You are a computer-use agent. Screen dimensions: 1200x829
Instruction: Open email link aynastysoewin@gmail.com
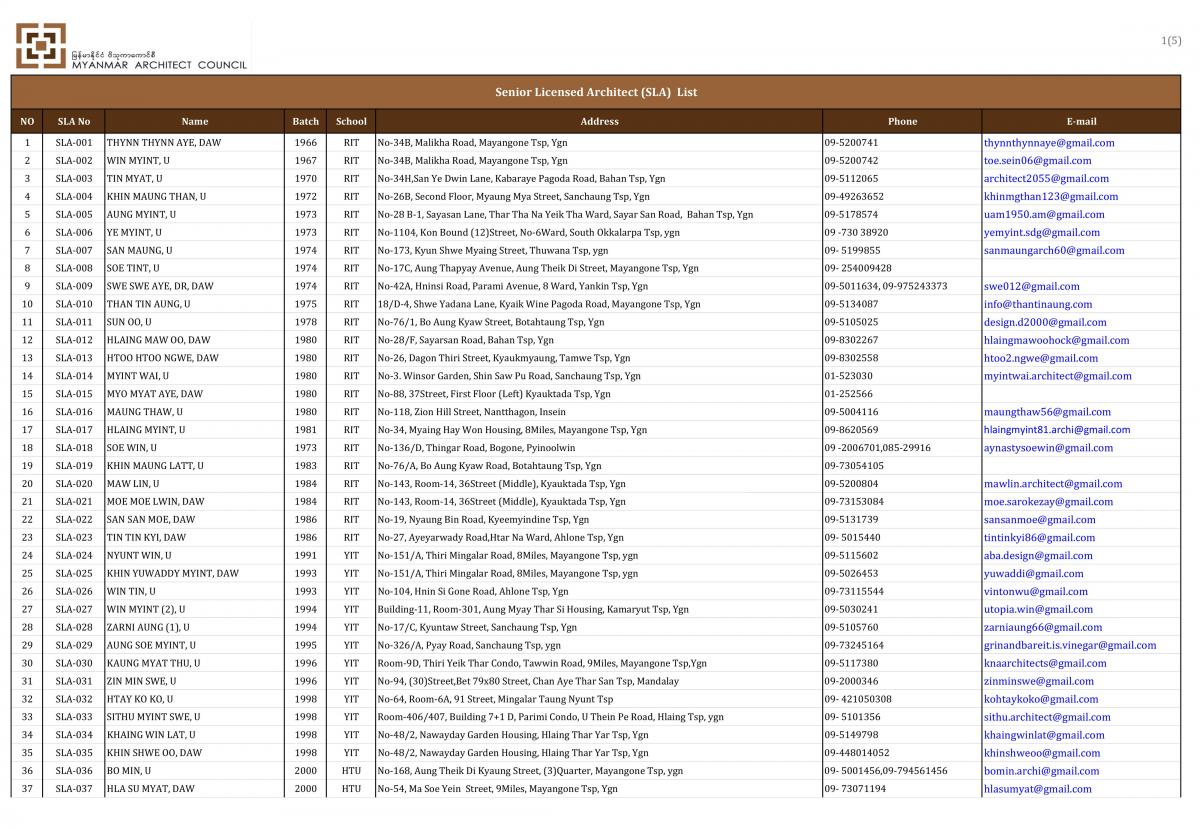tap(1050, 448)
